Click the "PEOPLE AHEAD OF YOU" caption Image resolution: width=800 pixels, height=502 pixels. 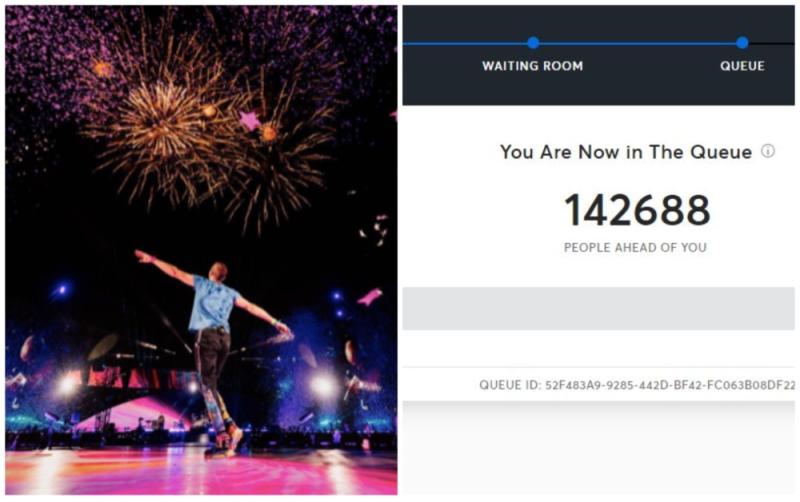coord(635,248)
